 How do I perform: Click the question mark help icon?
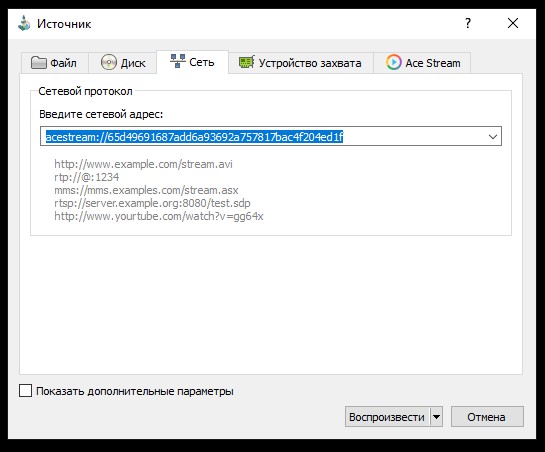468,23
